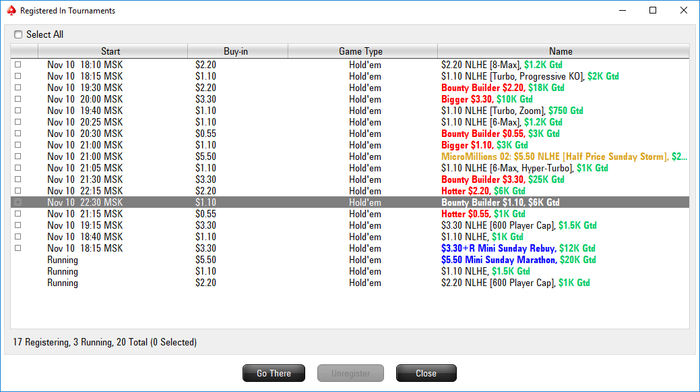Click the 'Nov 10 22:15 MSK' start time
This screenshot has height=392, width=700.
[x=85, y=191]
